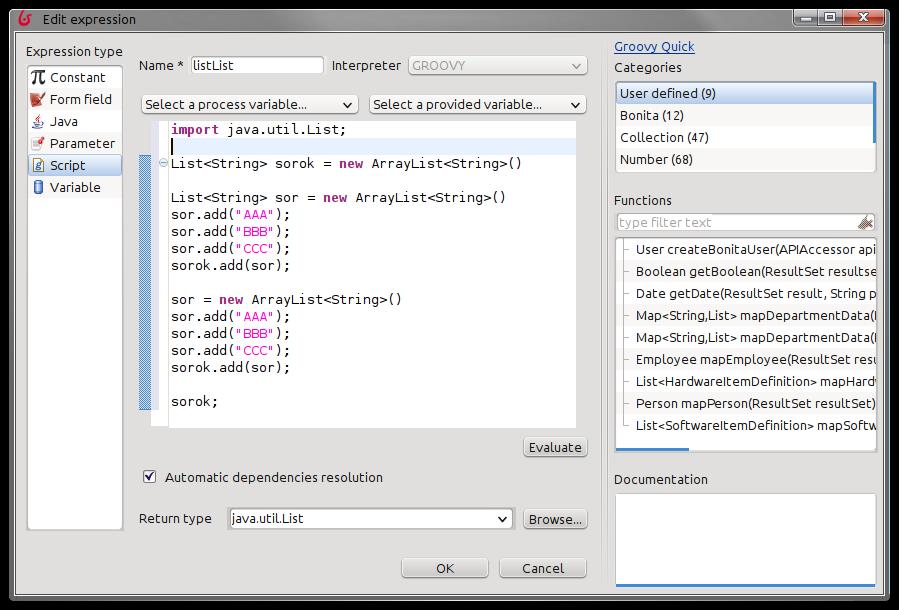
Task: Open Select a provided variable dropdown
Action: 478,104
